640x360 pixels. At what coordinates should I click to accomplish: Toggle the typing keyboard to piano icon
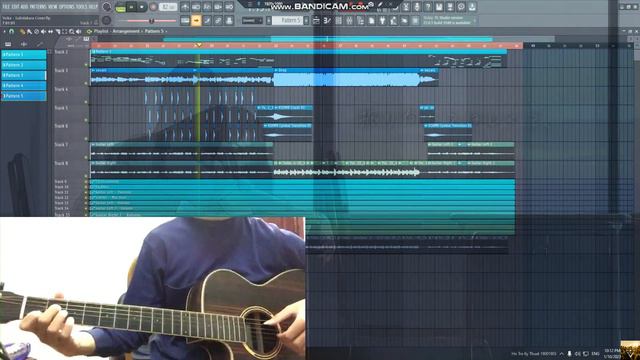coord(185,20)
